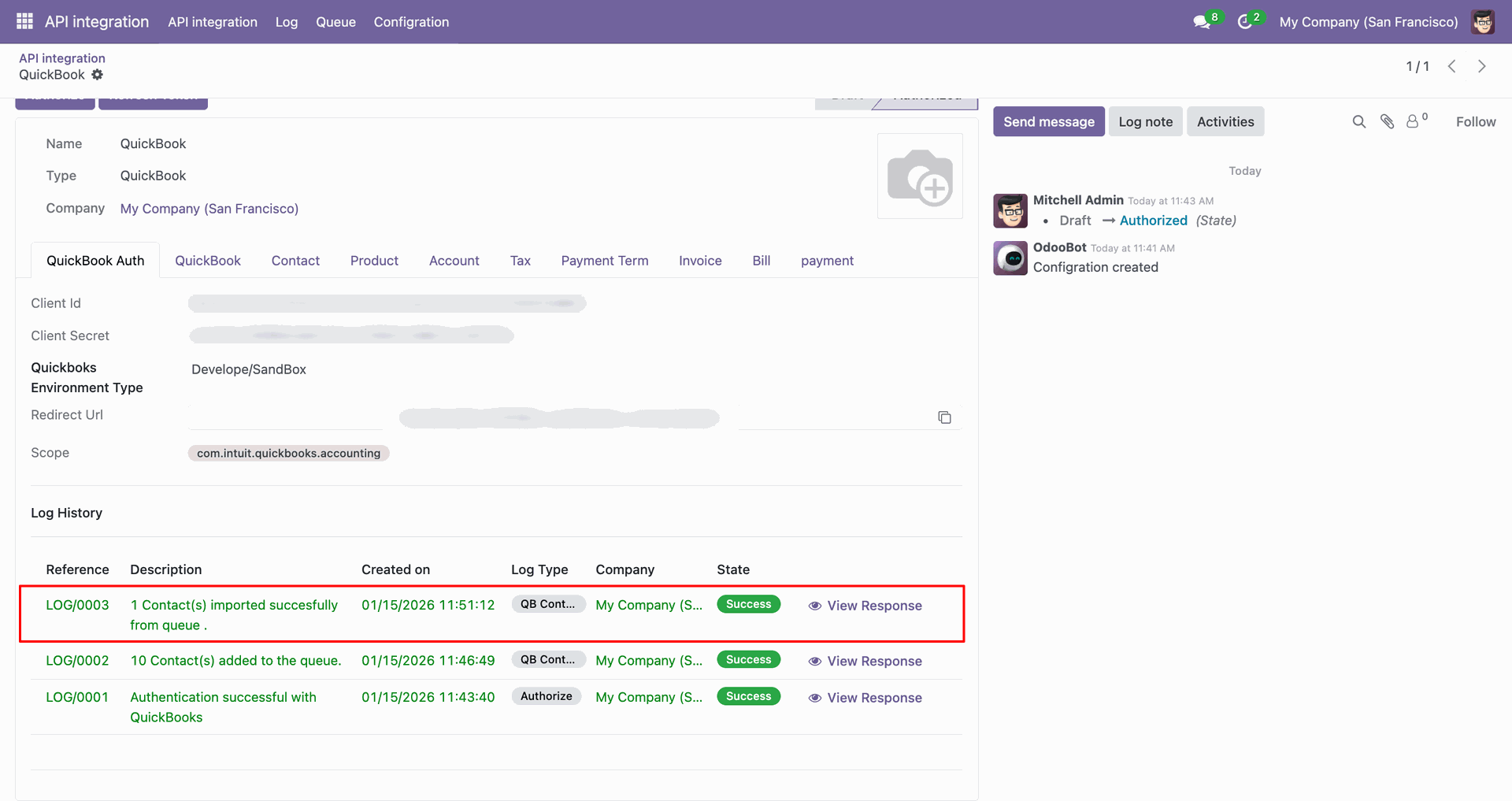Click the Client Id field
Viewport: 1512px width, 801px height.
tap(387, 303)
